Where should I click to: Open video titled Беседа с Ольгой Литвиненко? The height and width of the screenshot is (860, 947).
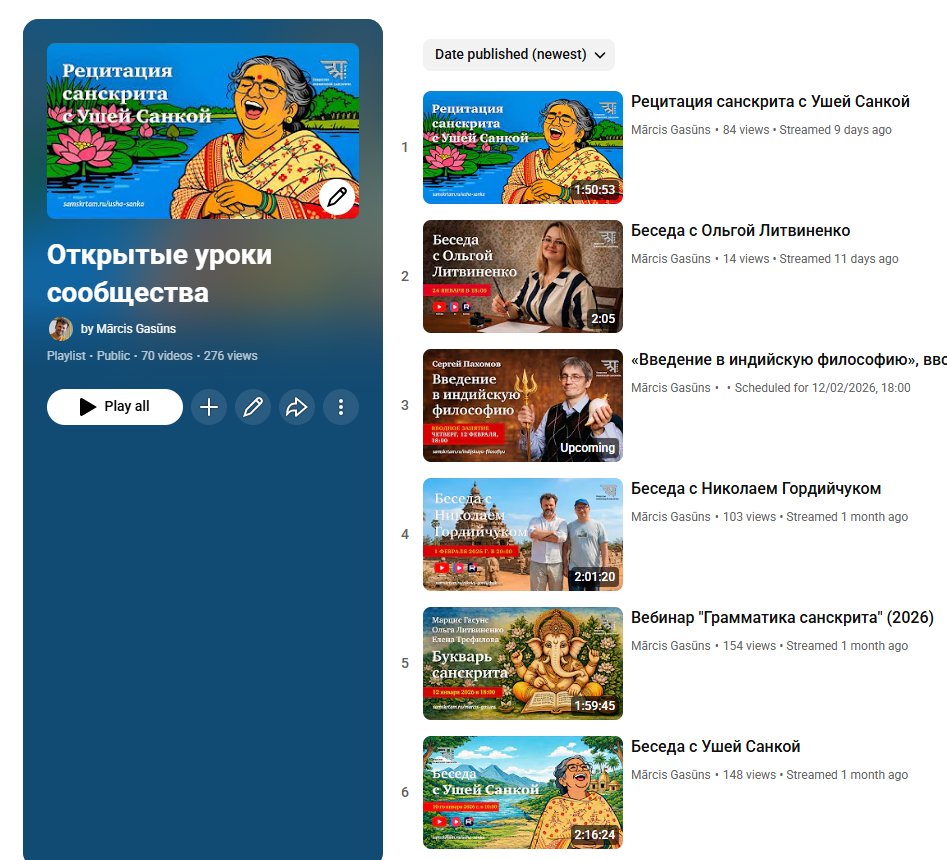[x=740, y=231]
